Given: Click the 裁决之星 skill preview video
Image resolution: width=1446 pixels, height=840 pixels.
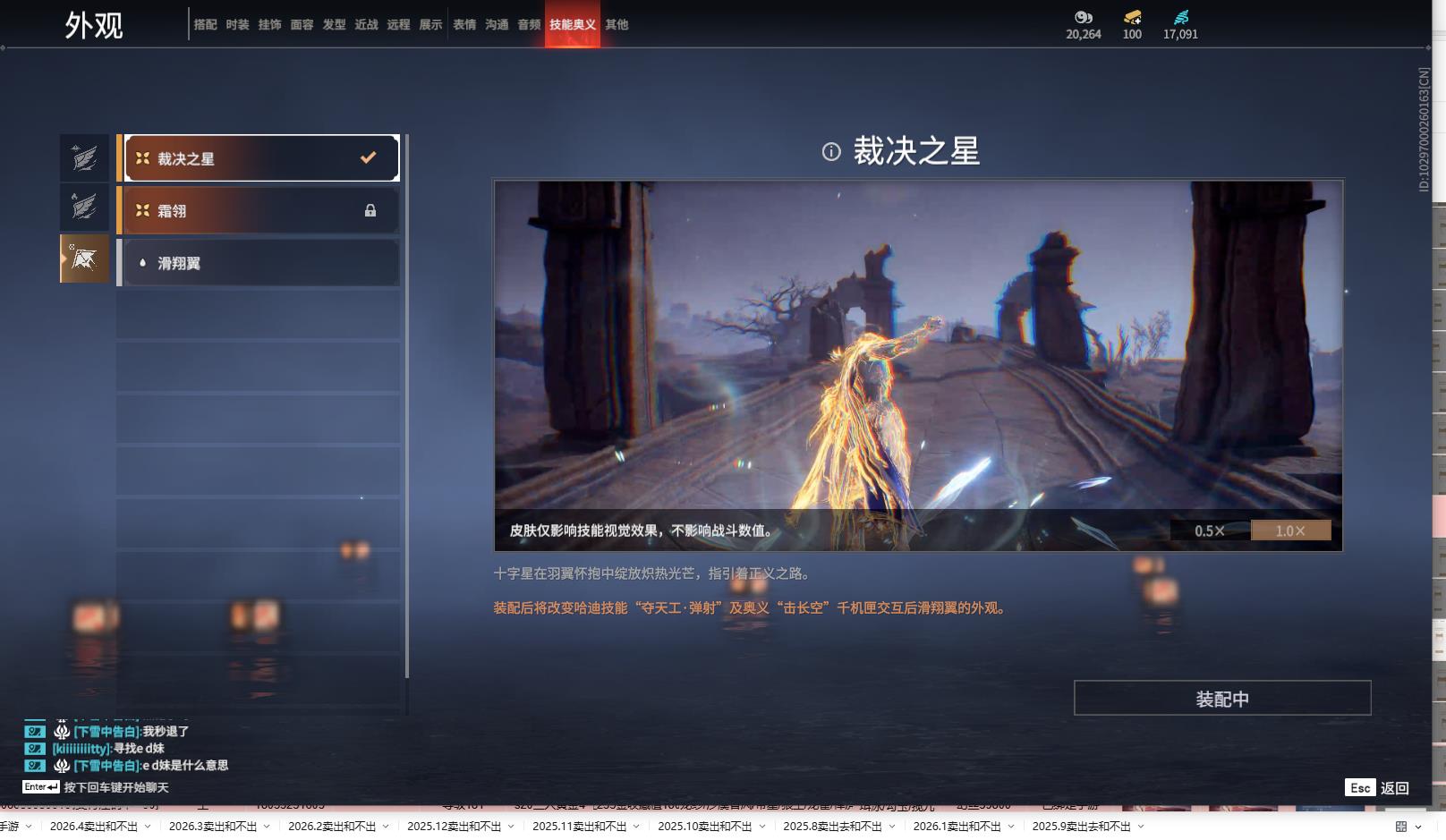Looking at the screenshot, I should tap(918, 349).
